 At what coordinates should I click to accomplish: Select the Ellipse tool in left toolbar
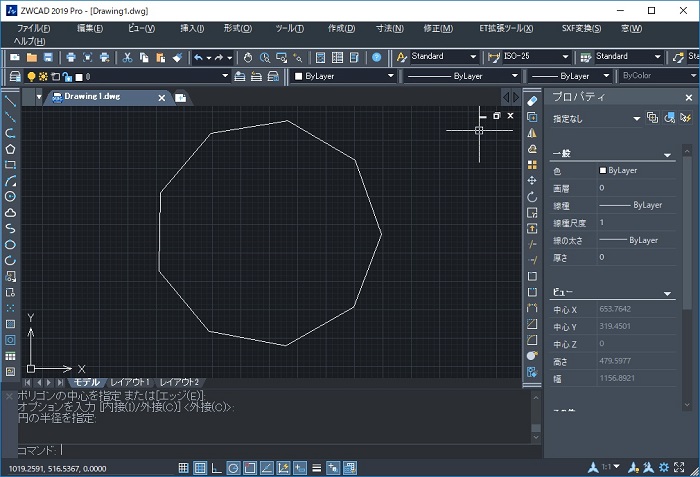(10, 245)
